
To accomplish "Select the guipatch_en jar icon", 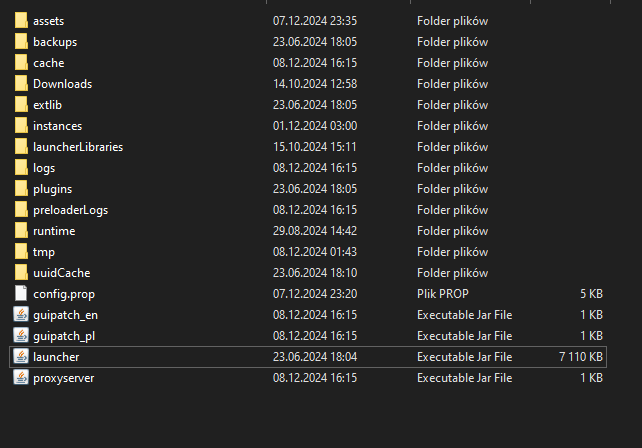I will tap(22, 315).
